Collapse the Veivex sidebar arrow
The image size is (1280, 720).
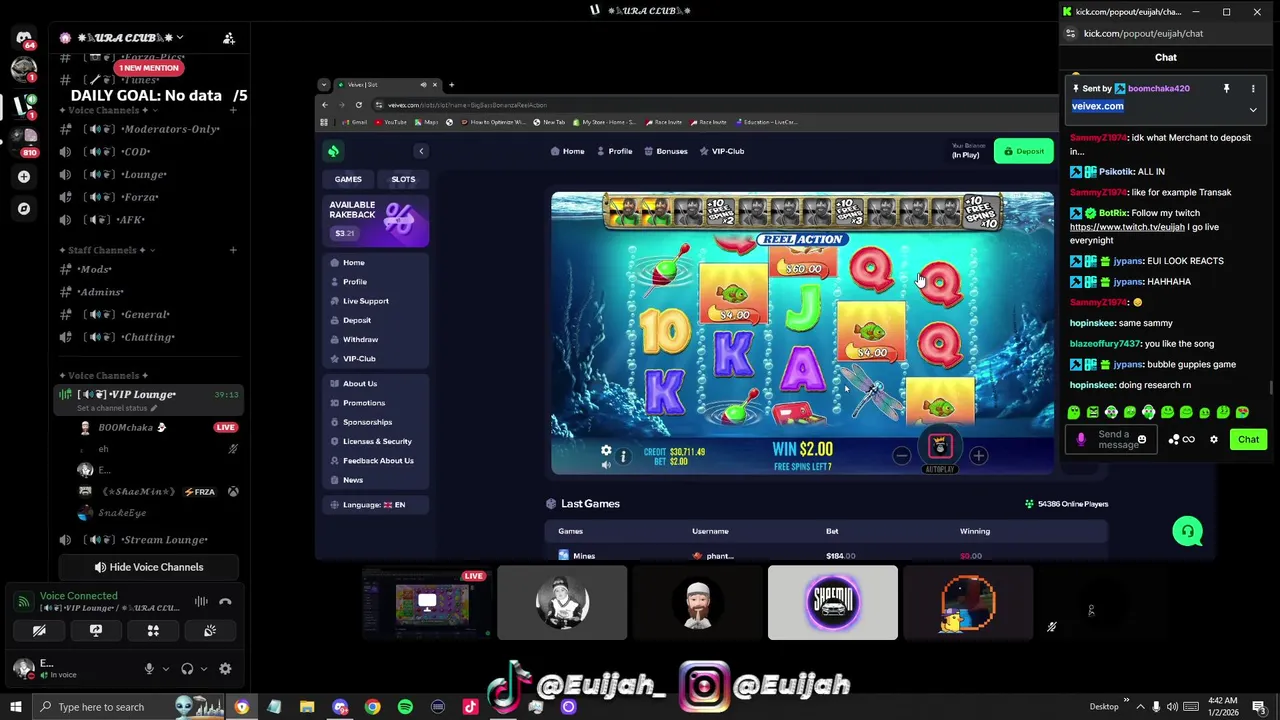421,151
